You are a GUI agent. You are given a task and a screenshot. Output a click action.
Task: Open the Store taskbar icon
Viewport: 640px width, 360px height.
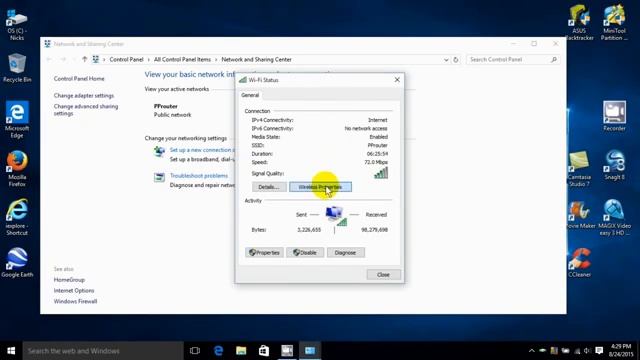264,351
